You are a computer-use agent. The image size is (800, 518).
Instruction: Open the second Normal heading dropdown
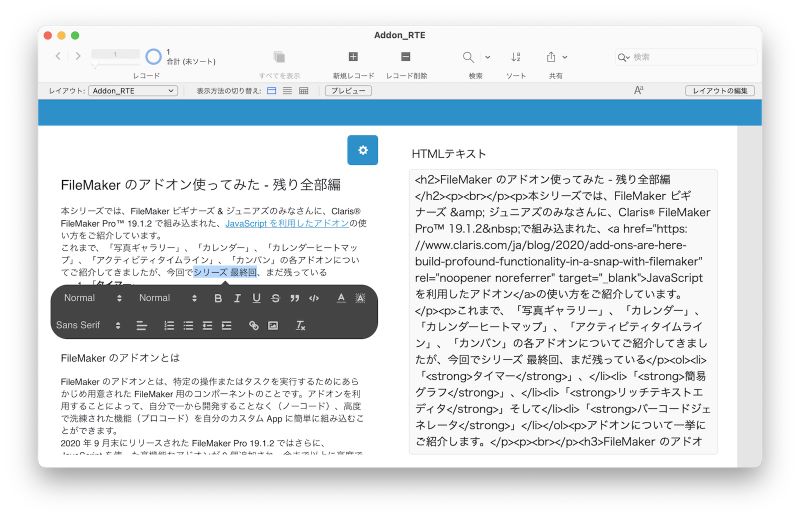point(168,298)
